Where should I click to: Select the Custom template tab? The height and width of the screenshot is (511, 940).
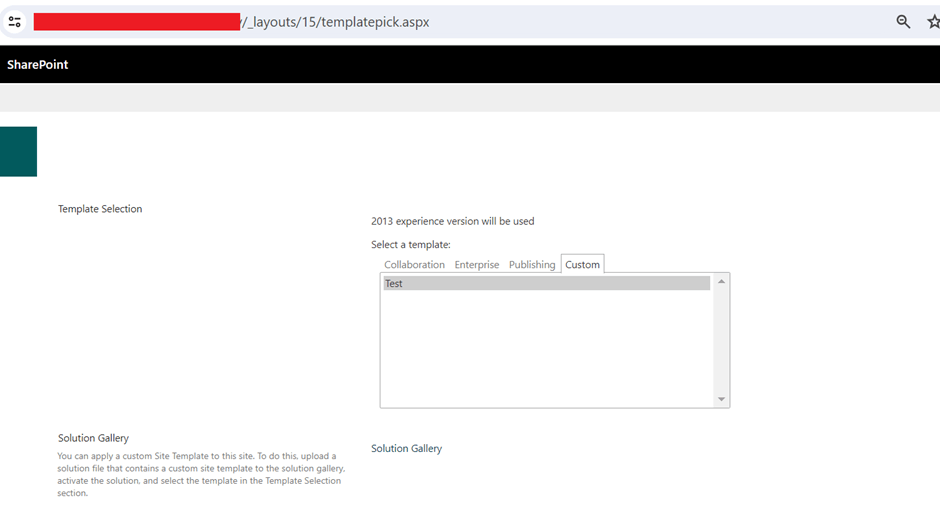click(582, 264)
